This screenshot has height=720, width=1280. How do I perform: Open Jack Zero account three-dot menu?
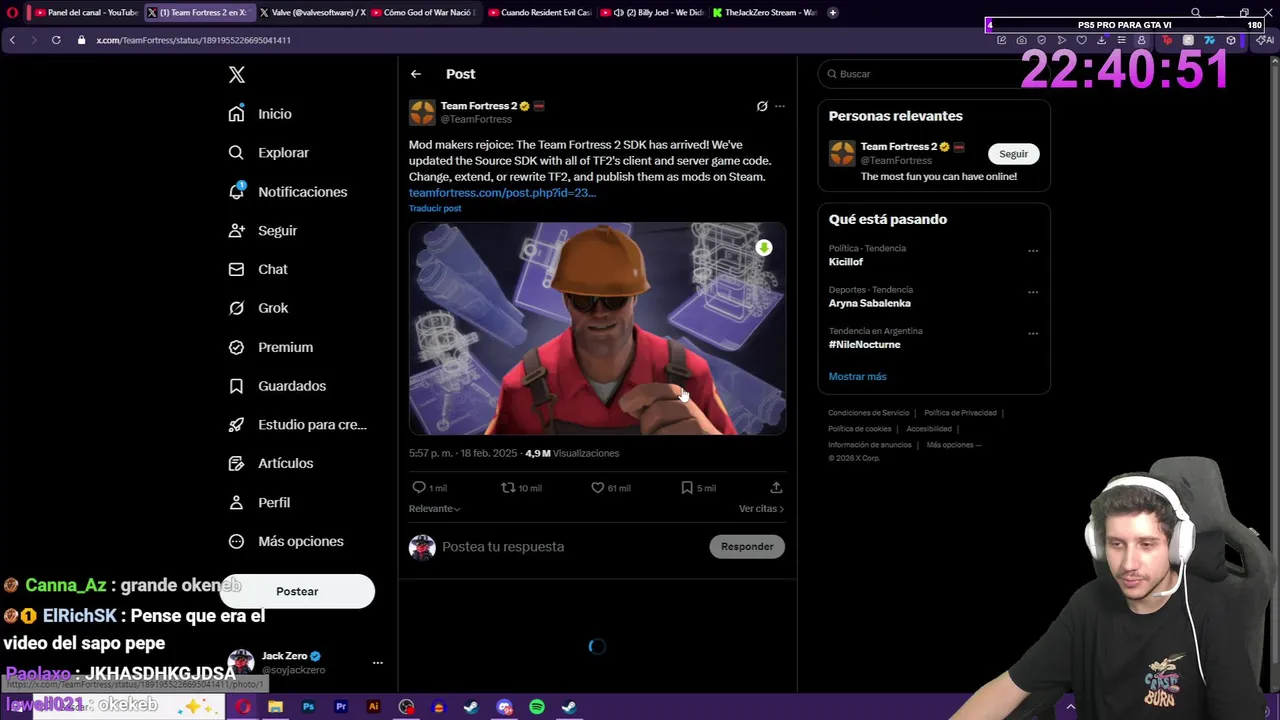[x=378, y=663]
